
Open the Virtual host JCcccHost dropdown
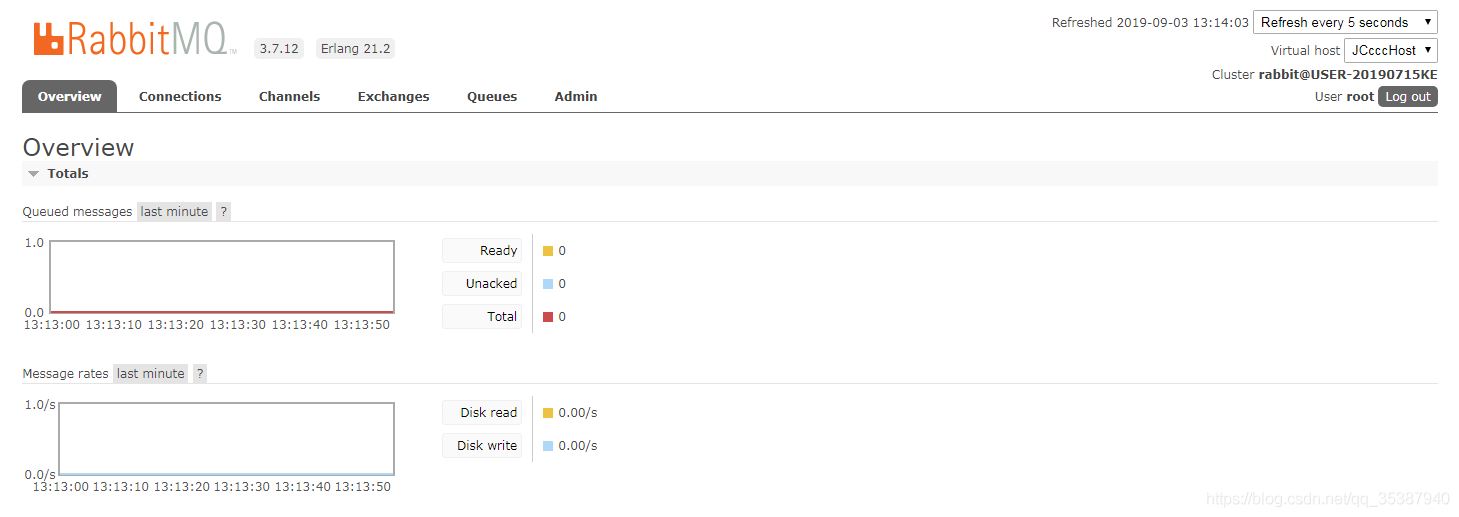[x=1391, y=50]
